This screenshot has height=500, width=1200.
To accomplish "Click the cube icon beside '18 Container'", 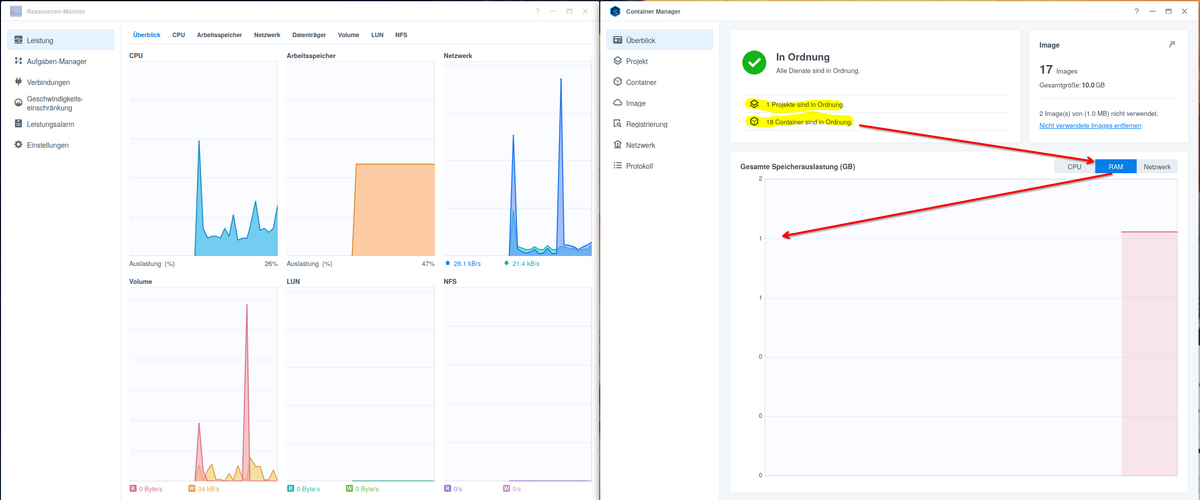I will click(x=754, y=122).
